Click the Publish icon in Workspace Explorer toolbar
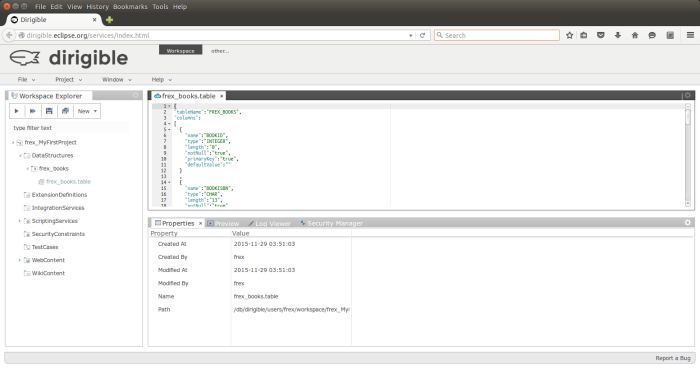Screen dimensions: 700x370 [33, 111]
